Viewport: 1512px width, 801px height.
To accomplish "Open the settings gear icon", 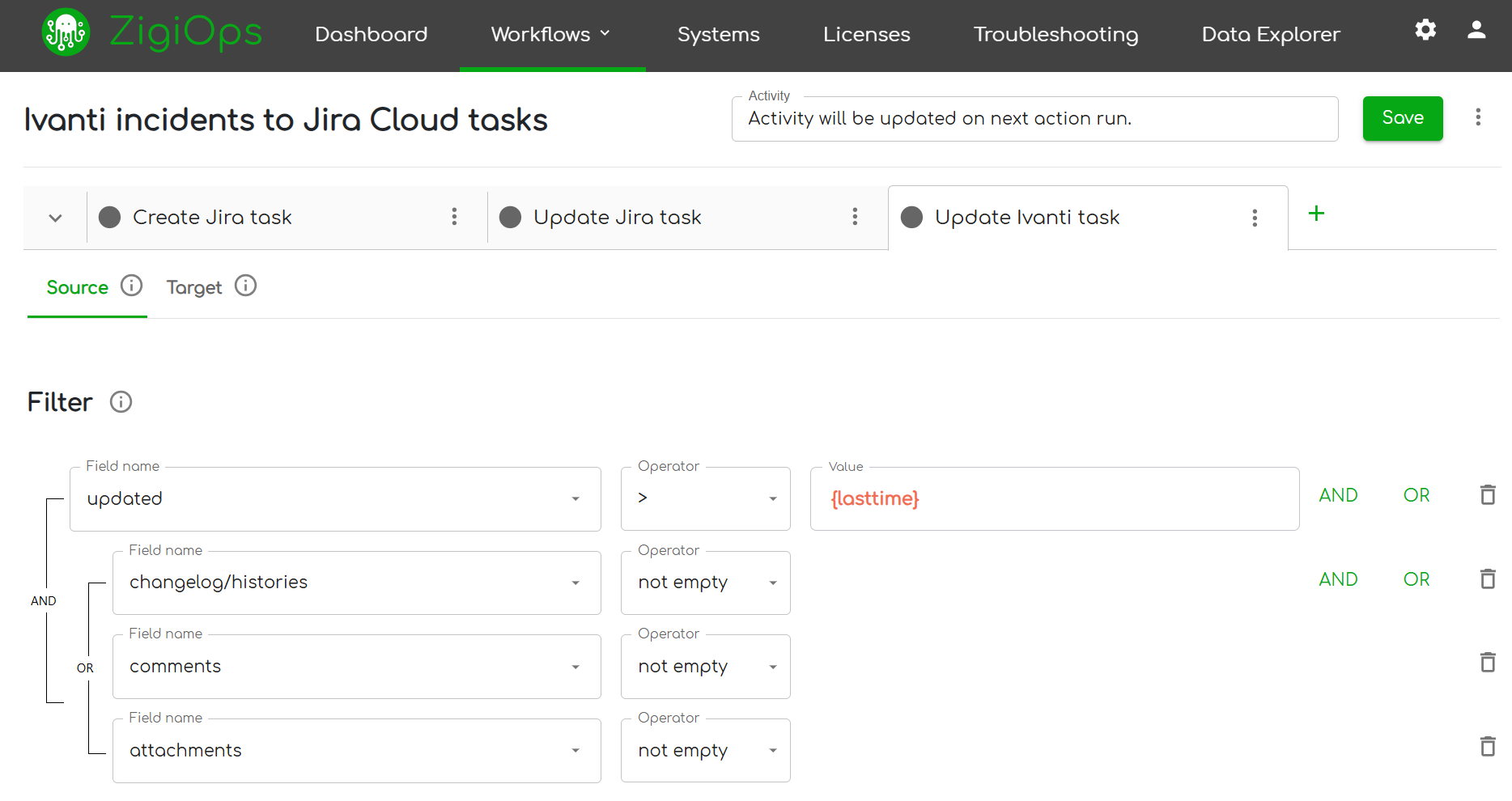I will click(x=1425, y=31).
